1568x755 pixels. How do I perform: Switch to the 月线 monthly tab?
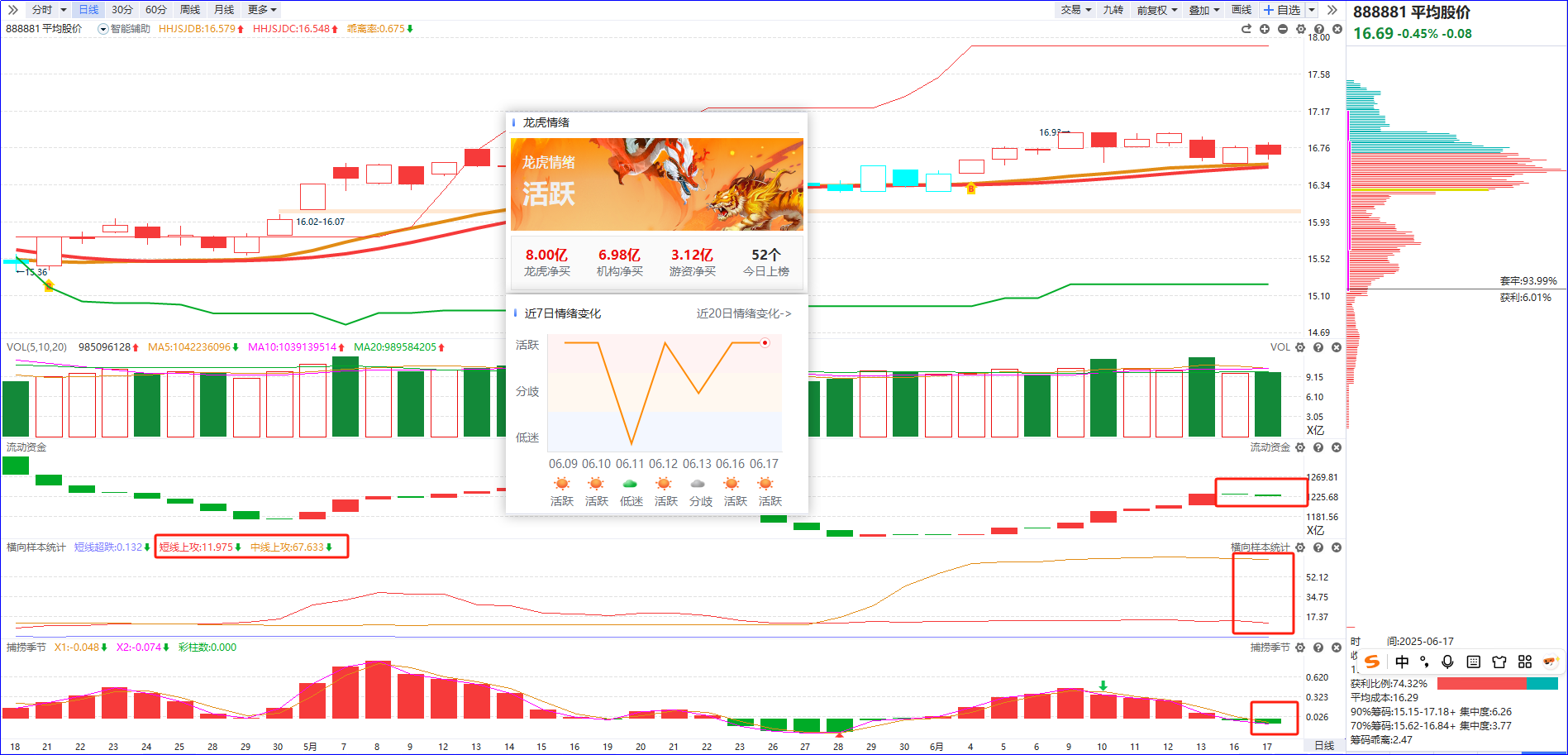224,10
